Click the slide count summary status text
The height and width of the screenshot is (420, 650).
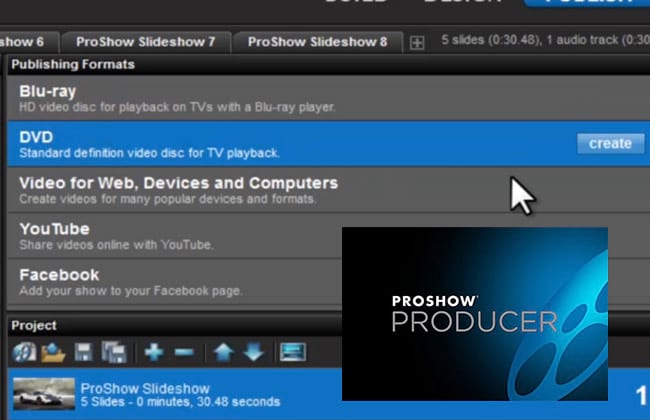pyautogui.click(x=545, y=40)
